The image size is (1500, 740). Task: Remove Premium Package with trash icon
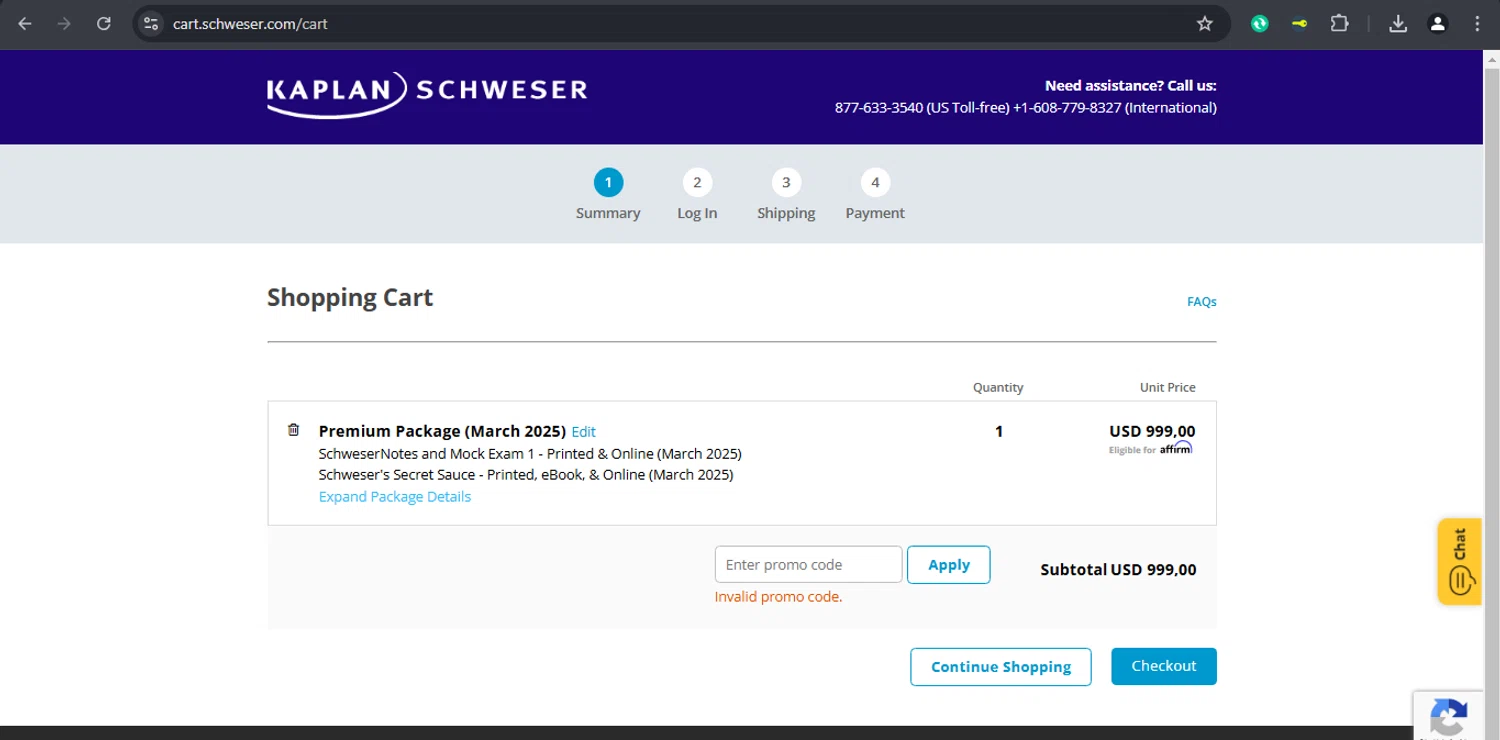click(x=293, y=430)
